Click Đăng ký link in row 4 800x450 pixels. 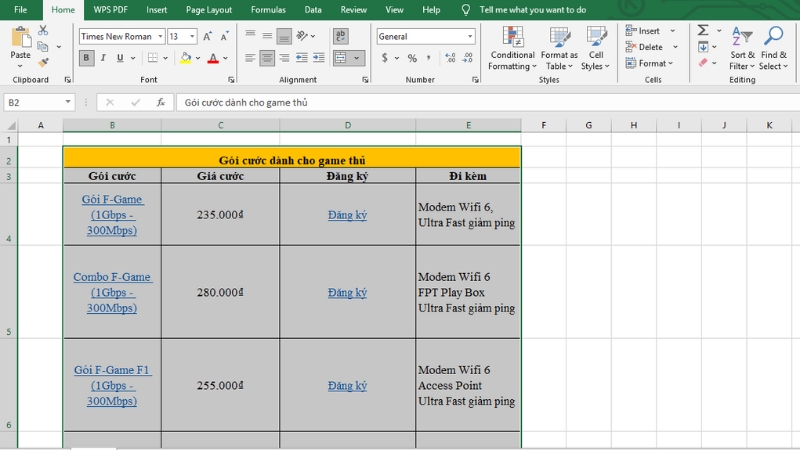click(x=347, y=215)
